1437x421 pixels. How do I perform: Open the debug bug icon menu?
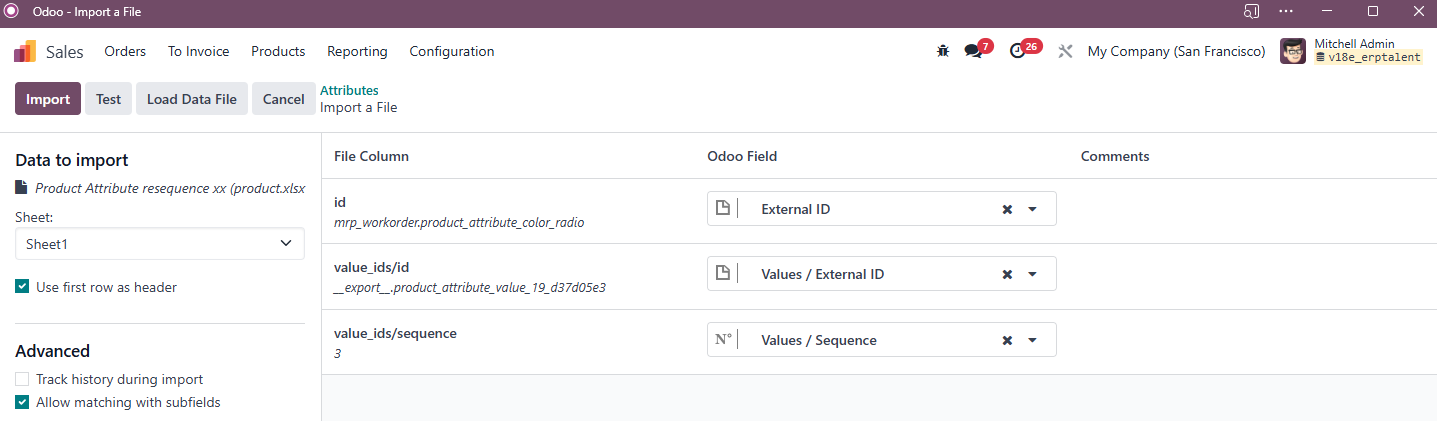coord(942,51)
